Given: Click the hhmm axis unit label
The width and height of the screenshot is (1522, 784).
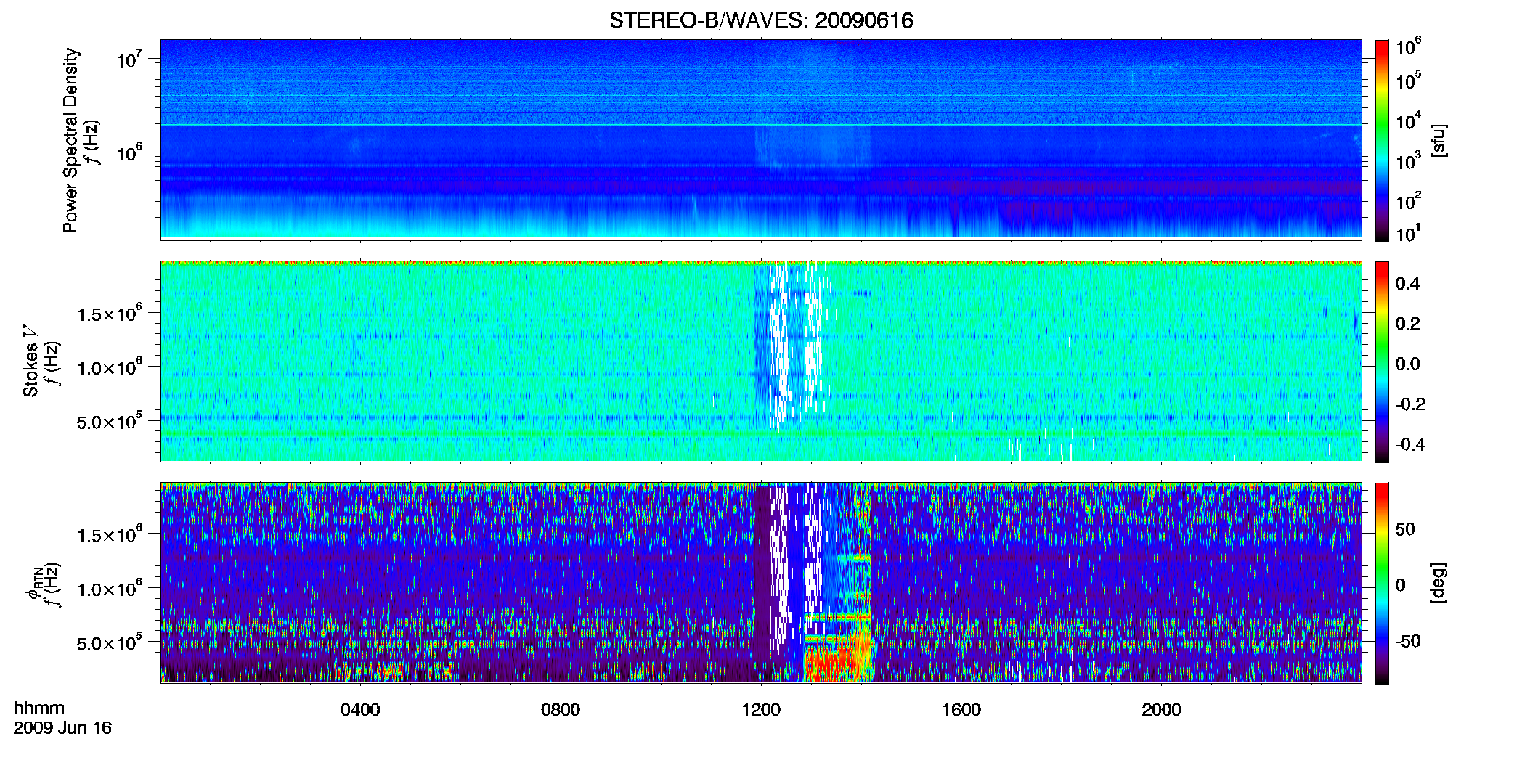Looking at the screenshot, I should coord(39,708).
